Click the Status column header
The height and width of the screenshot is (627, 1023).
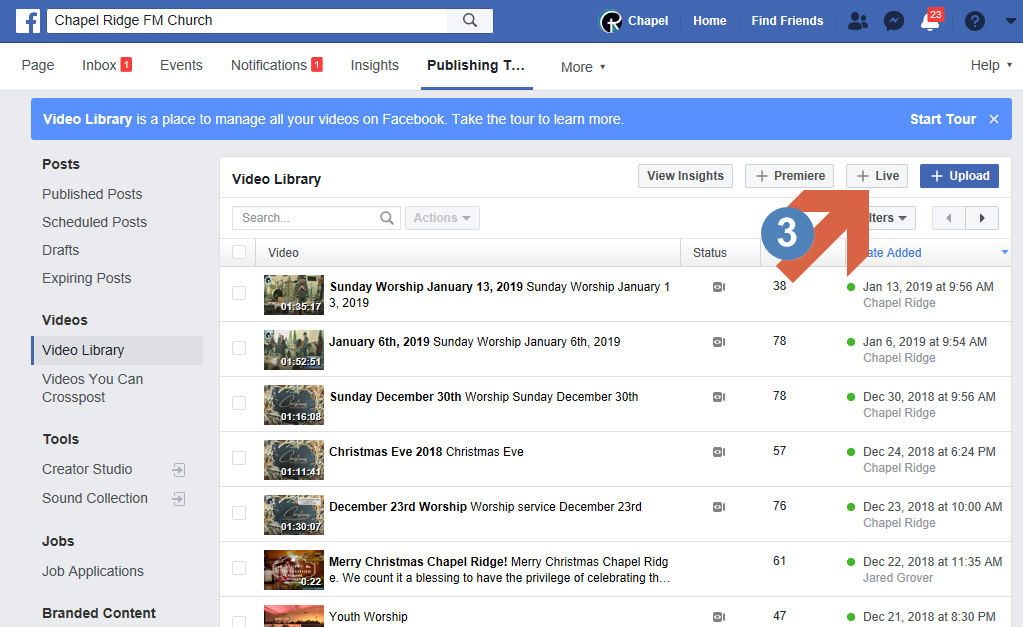[710, 253]
